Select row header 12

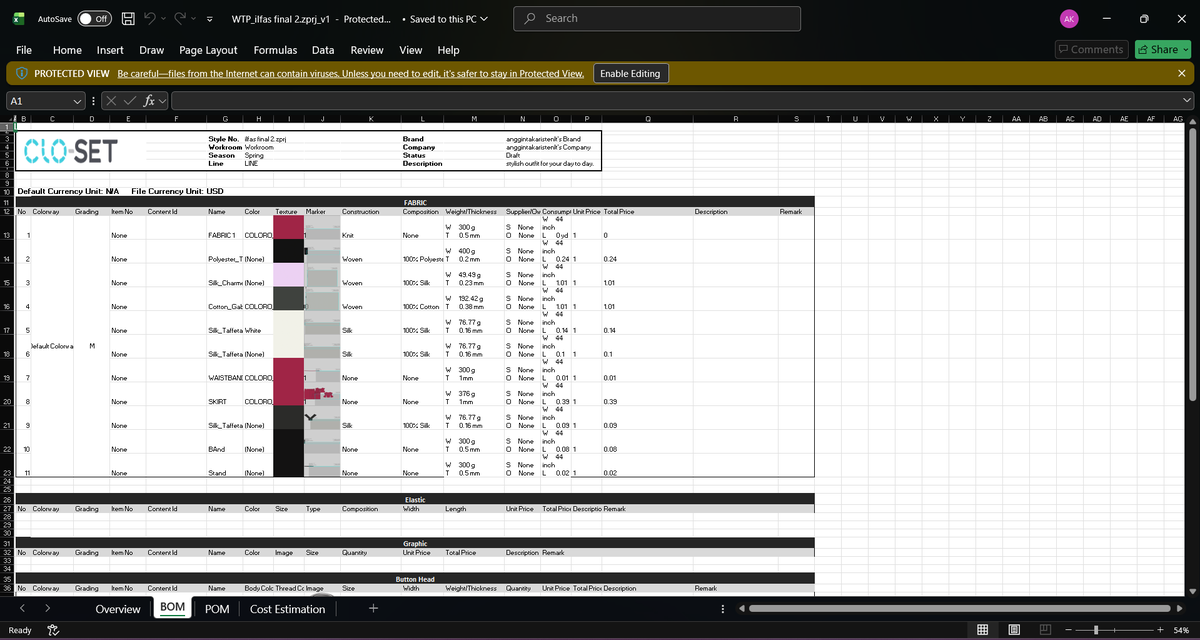click(x=7, y=212)
